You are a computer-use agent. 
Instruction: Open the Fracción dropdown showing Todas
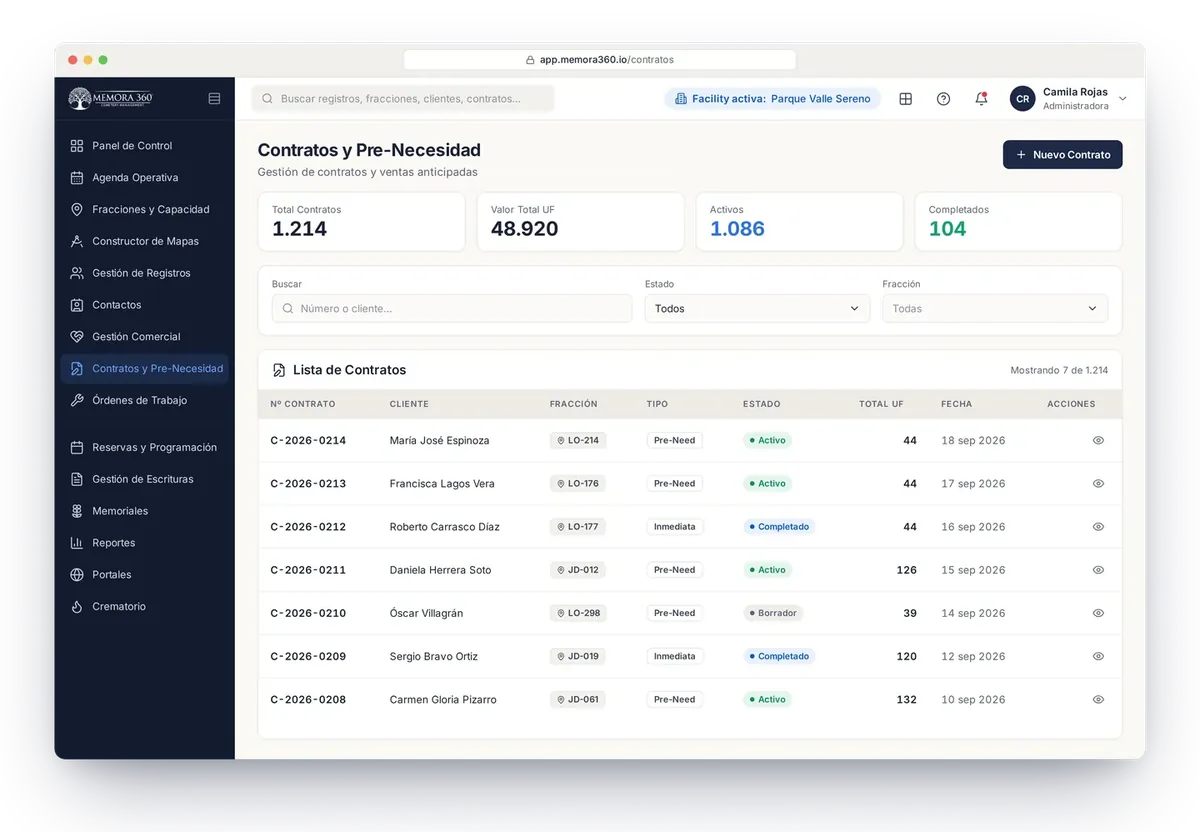click(x=995, y=309)
